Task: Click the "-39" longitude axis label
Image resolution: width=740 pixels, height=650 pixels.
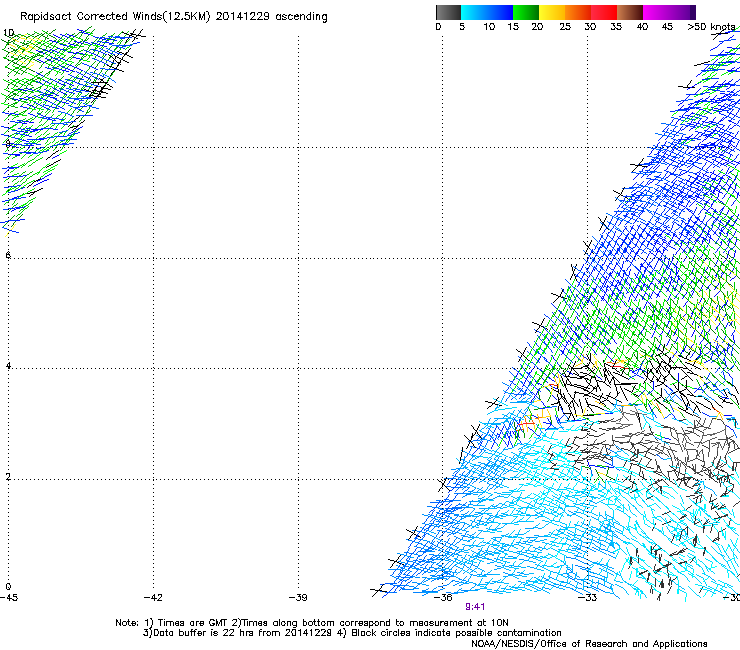Action: [x=298, y=598]
